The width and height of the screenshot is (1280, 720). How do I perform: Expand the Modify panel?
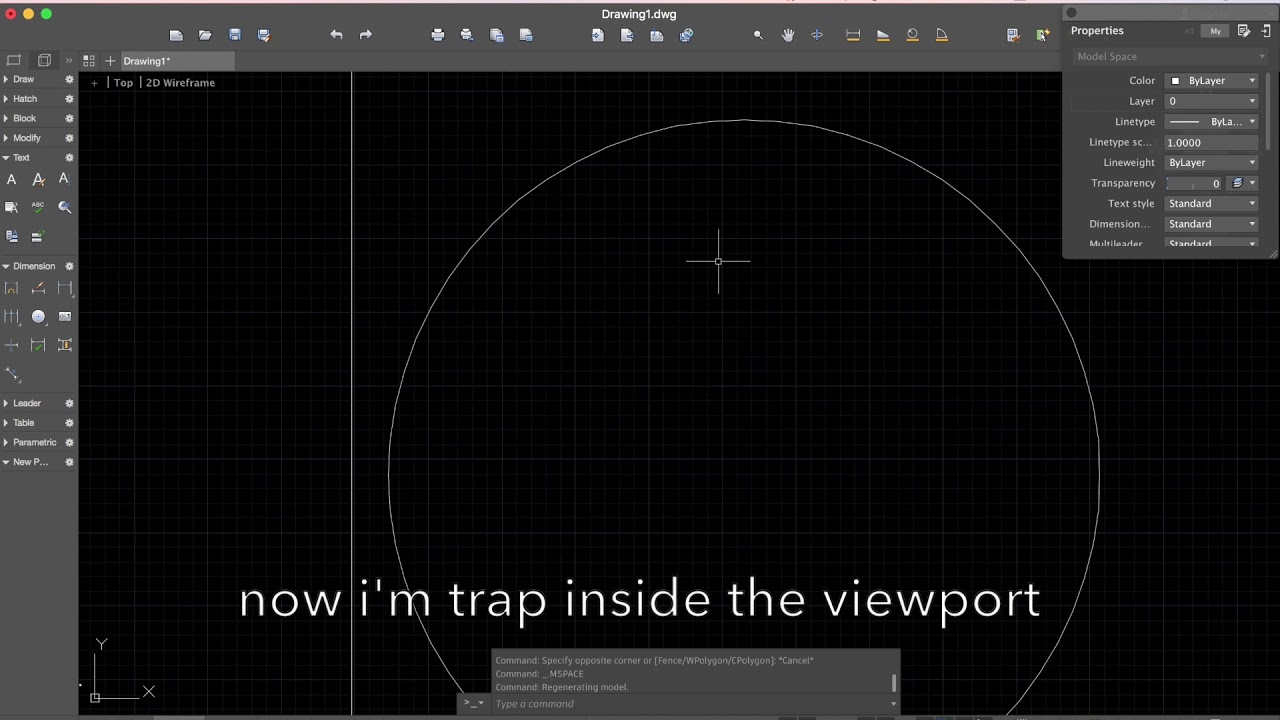(6, 138)
